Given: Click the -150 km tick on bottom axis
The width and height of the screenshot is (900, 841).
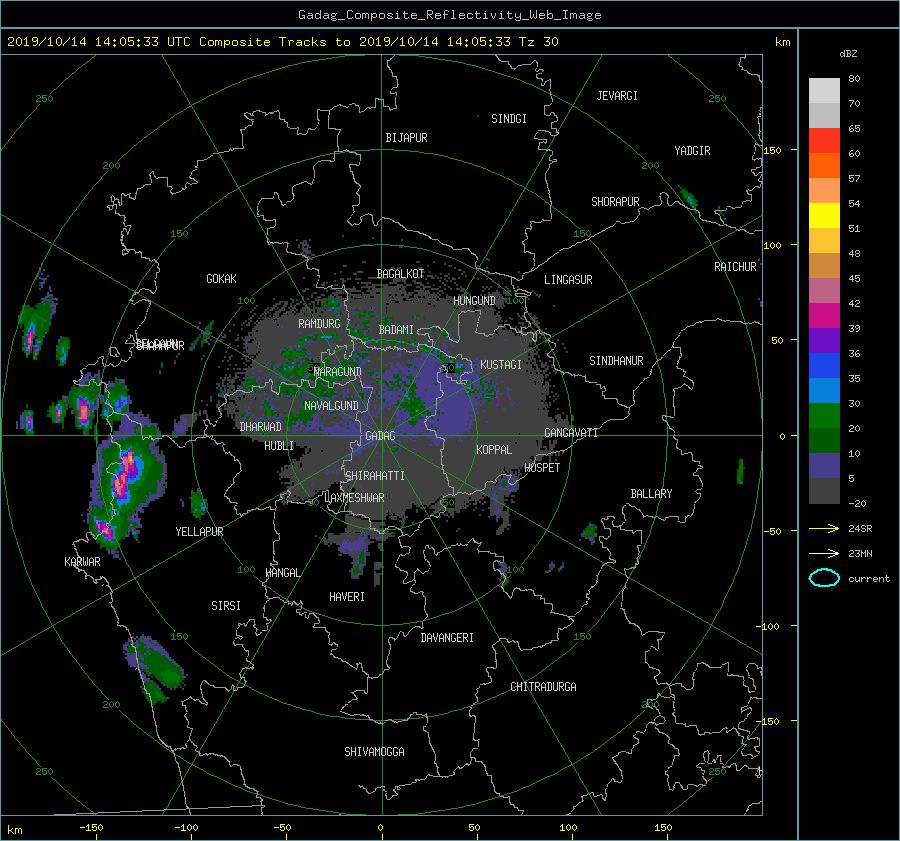Looking at the screenshot, I should (x=91, y=828).
